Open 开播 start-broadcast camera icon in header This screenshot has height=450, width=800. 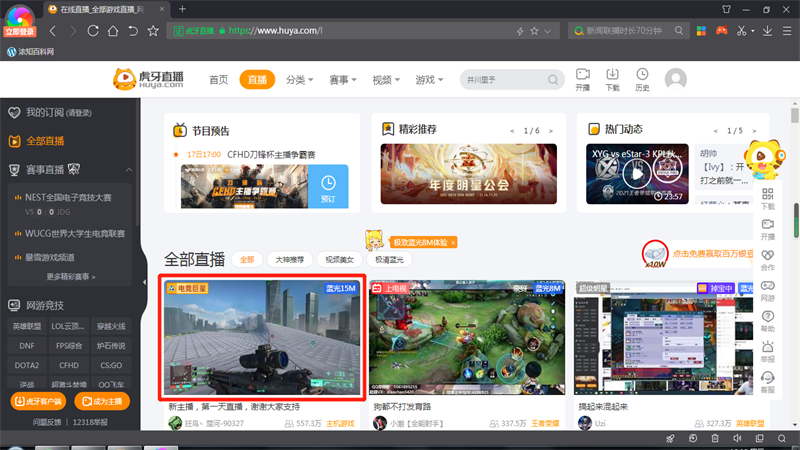point(583,80)
